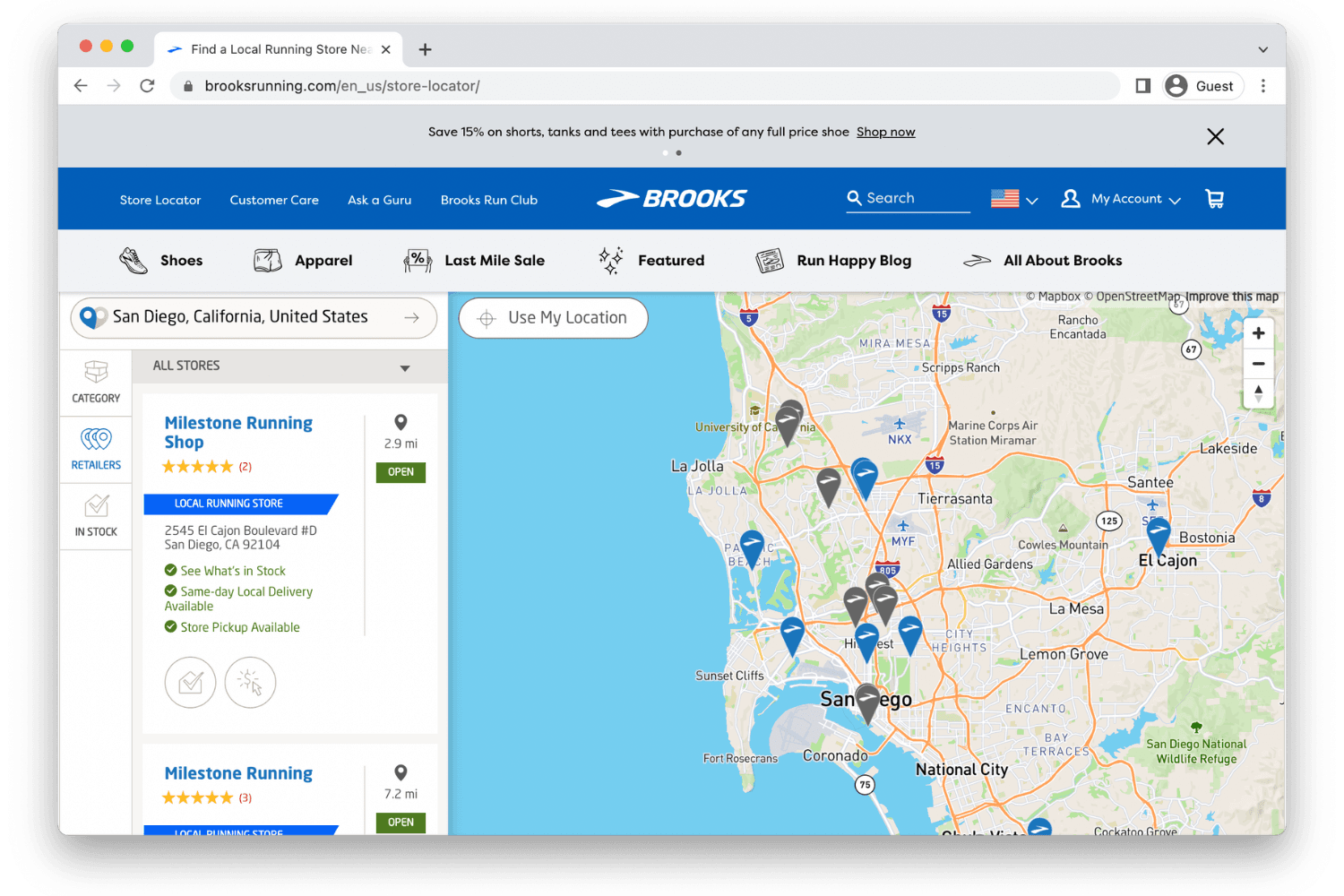The width and height of the screenshot is (1344, 896).
Task: Click the search magnifier icon
Action: click(854, 198)
